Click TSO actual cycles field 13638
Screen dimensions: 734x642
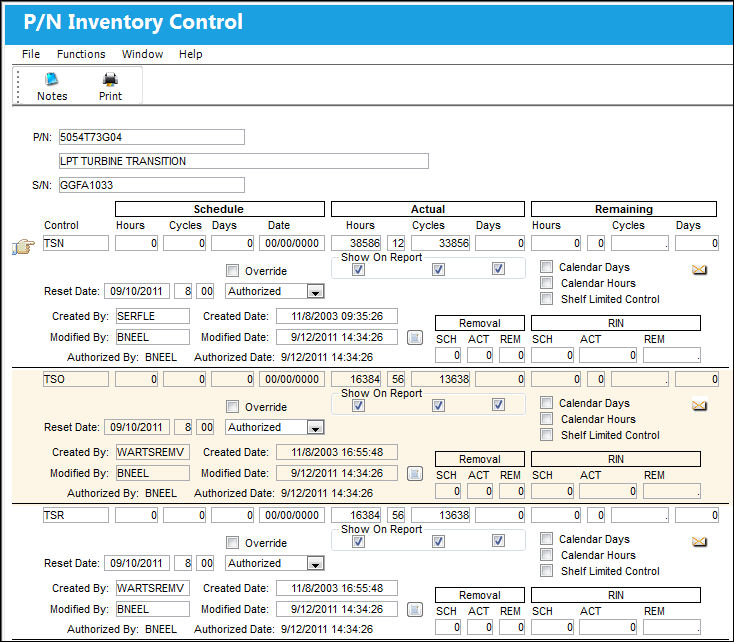(441, 379)
